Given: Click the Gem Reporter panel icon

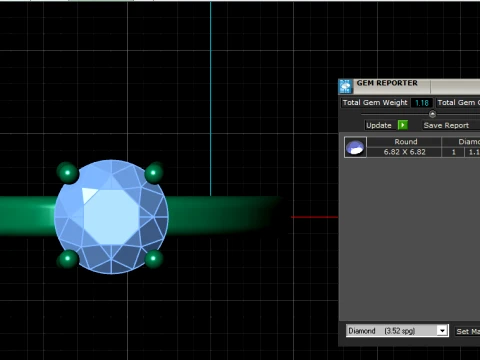Looking at the screenshot, I should click(346, 87).
